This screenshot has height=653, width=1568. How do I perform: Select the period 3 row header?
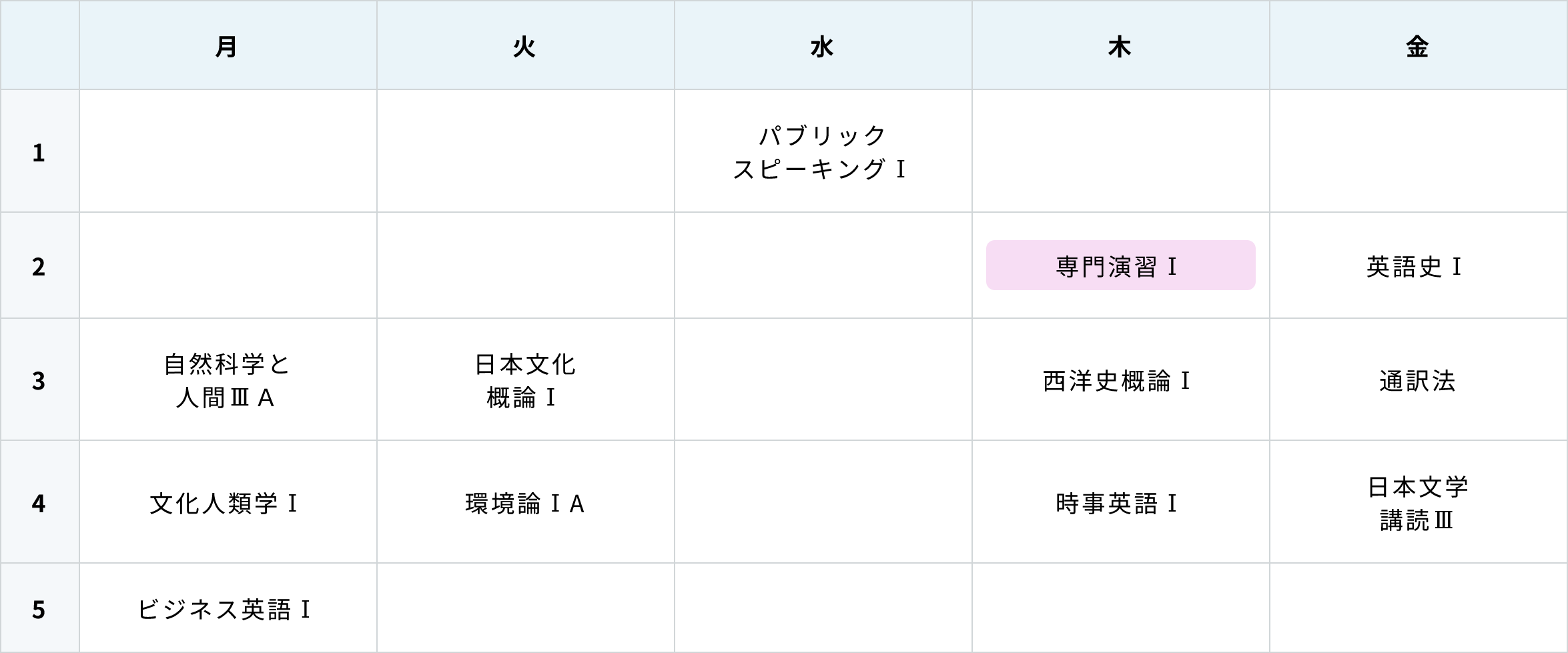coord(40,380)
